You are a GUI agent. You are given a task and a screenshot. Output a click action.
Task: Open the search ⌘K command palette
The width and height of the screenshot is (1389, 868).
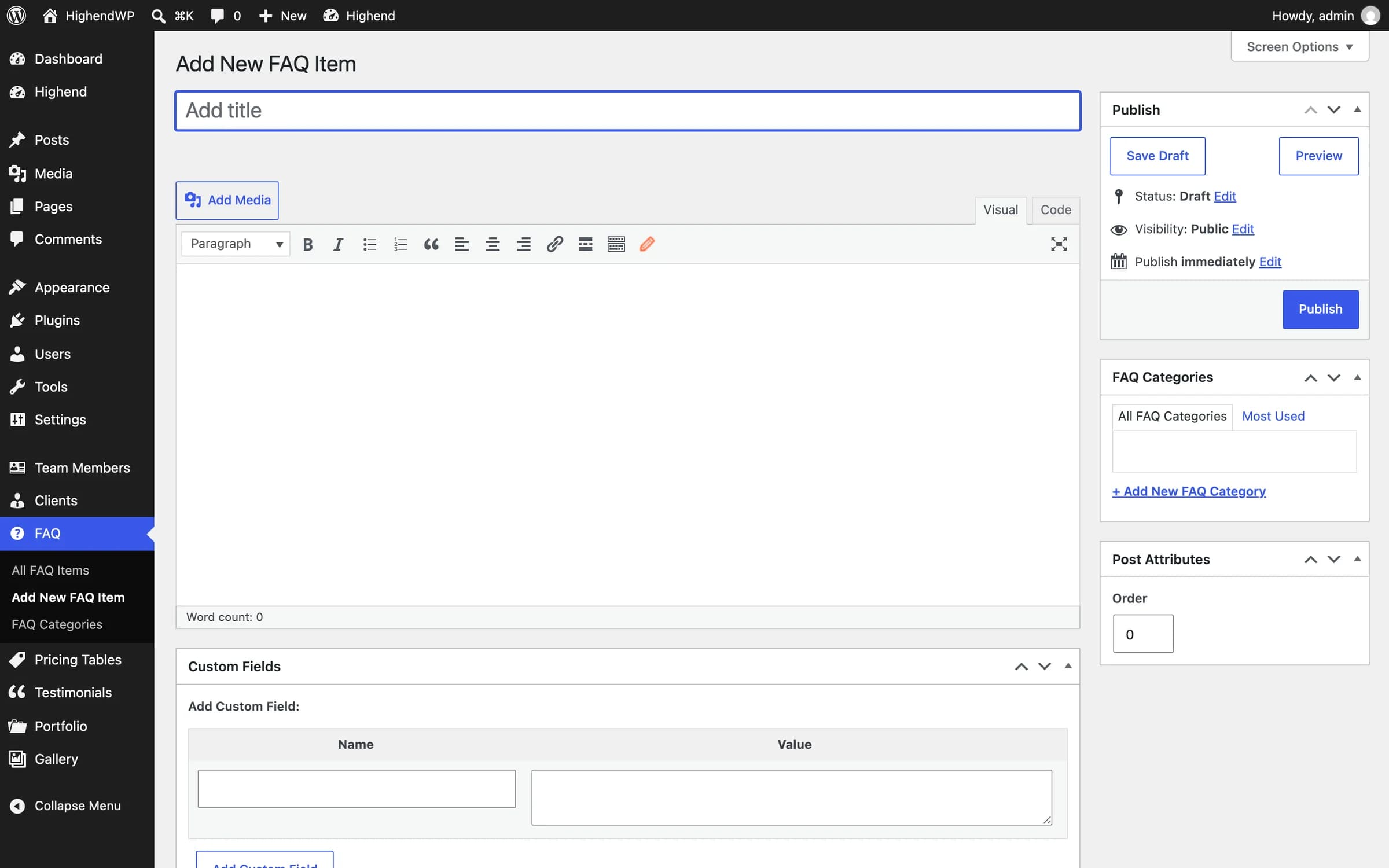(x=172, y=16)
